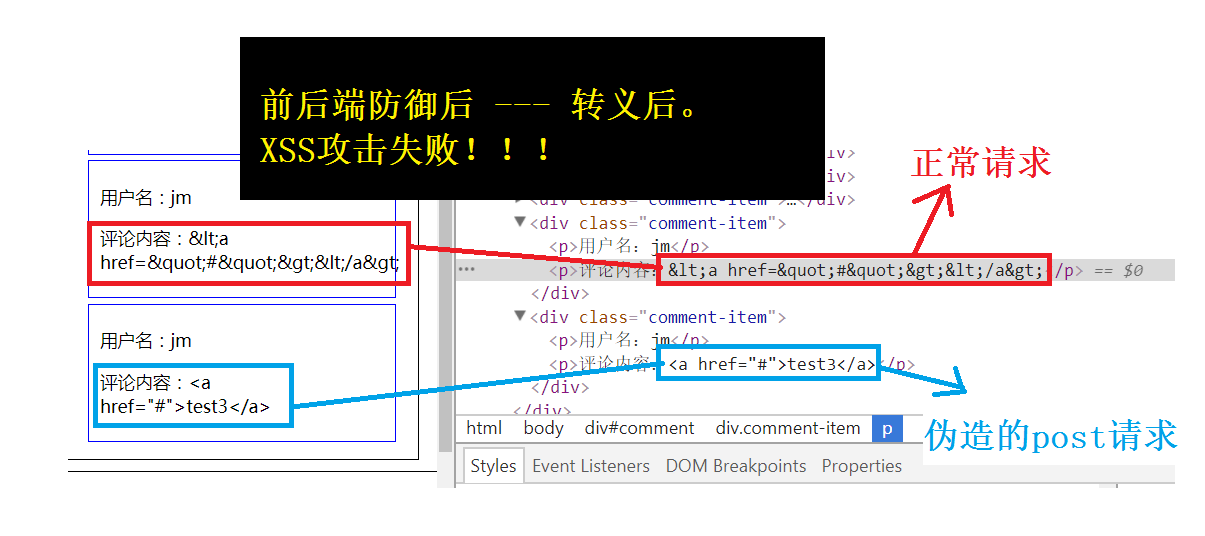Select html in the element breadcrumb

pyautogui.click(x=484, y=428)
